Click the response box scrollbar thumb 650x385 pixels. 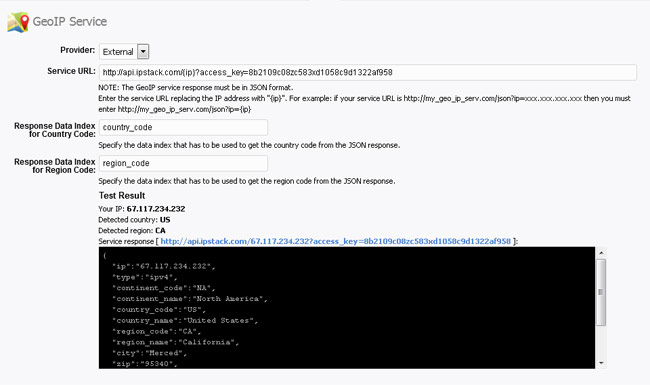click(601, 292)
